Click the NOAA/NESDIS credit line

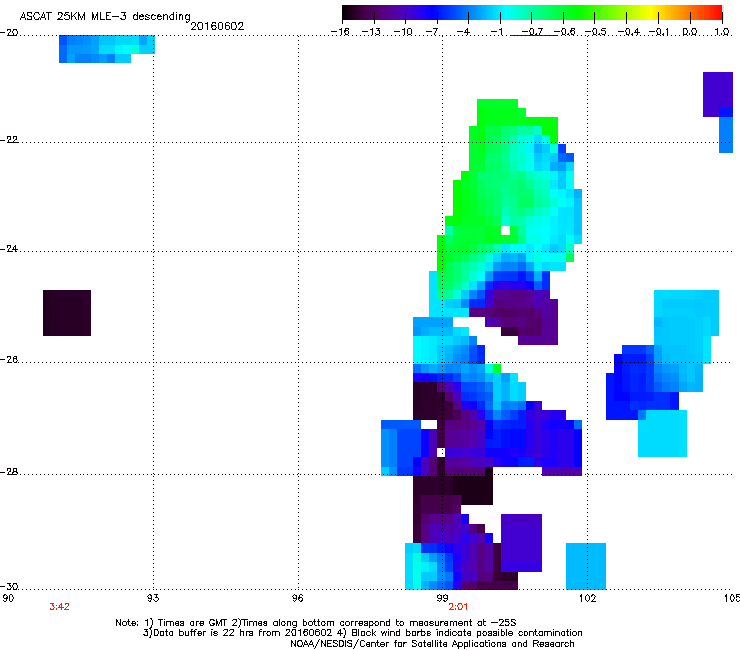[x=432, y=644]
